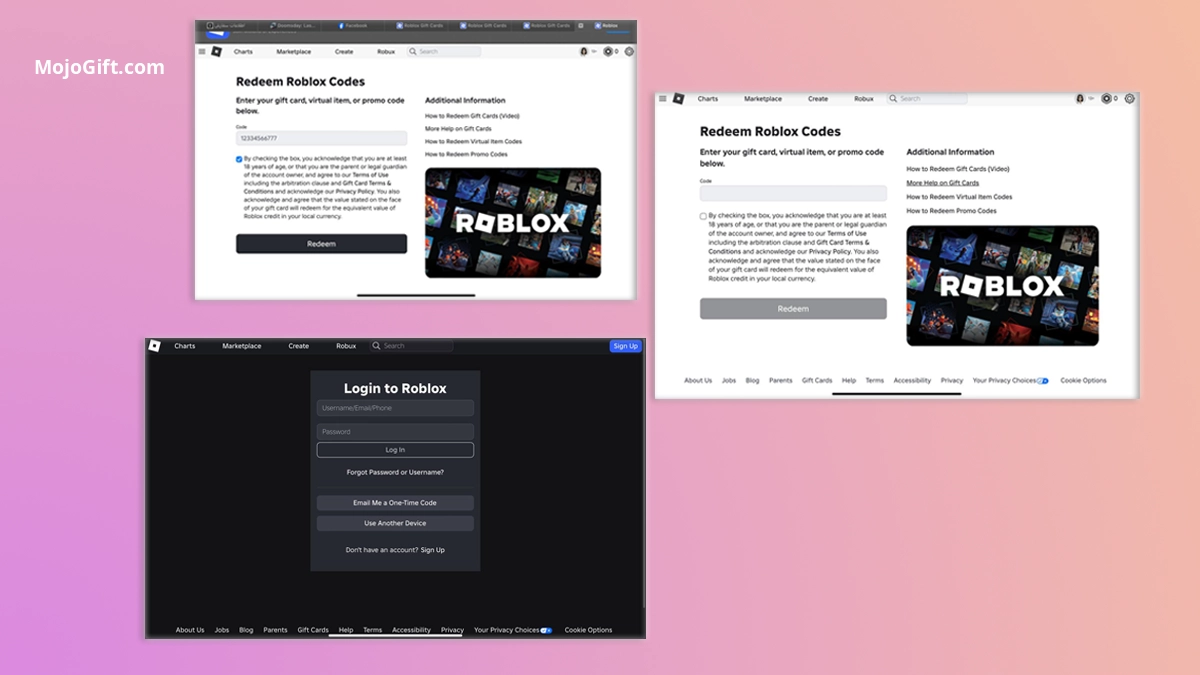Screen dimensions: 1200x675
Task: Click search magnifier icon in empty-code Redeem window
Action: coord(894,99)
